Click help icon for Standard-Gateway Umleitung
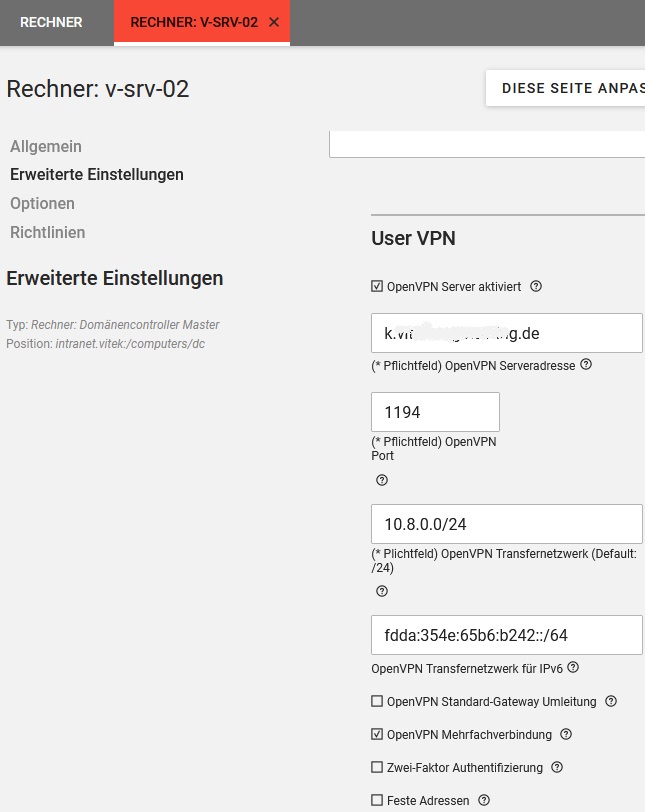 pyautogui.click(x=611, y=701)
